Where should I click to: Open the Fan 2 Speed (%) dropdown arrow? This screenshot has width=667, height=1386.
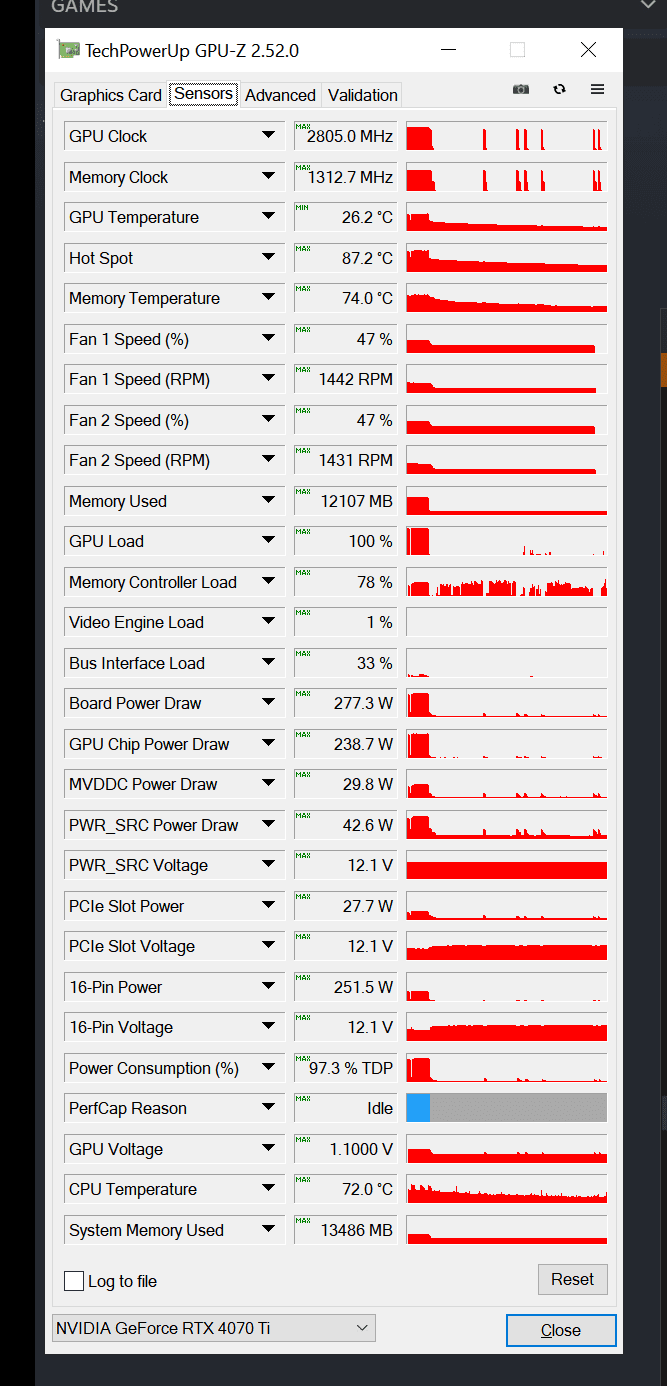[268, 420]
